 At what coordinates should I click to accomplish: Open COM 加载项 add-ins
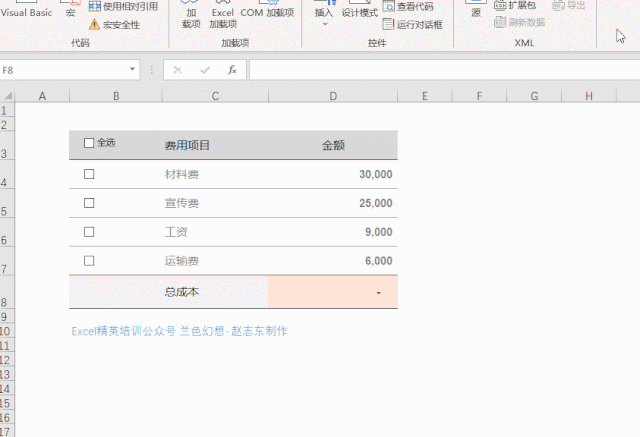click(x=267, y=12)
